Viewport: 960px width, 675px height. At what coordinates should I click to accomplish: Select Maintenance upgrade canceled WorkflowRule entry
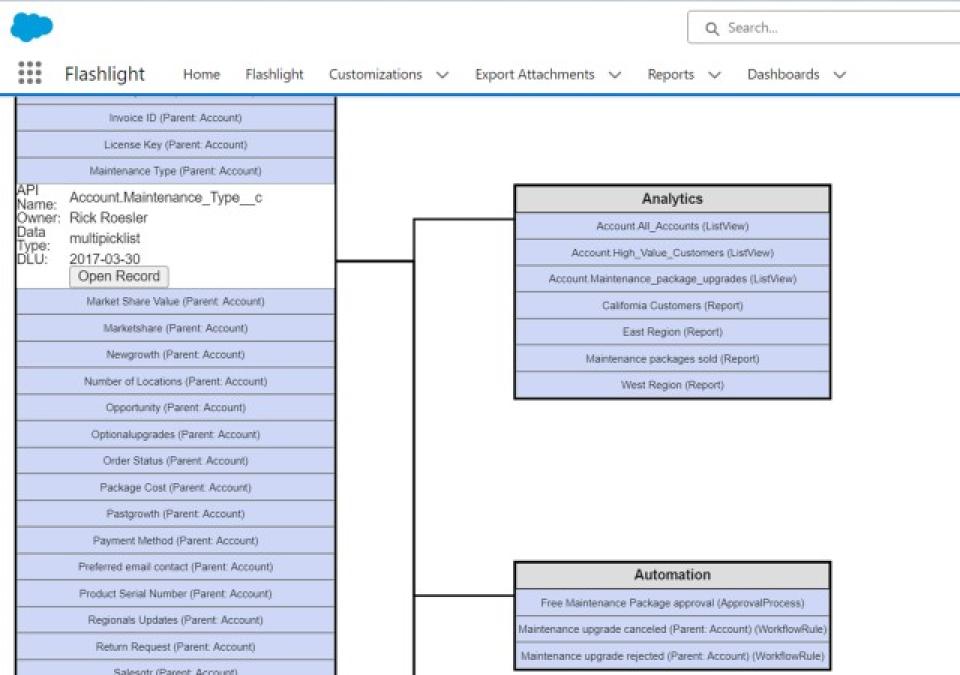(672, 629)
